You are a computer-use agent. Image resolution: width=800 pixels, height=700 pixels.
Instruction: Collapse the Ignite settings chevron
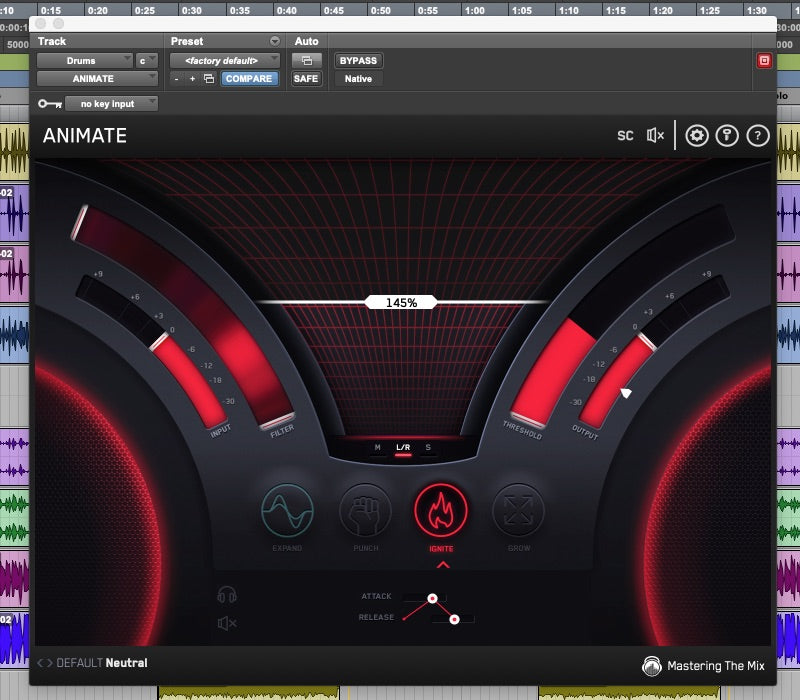(x=443, y=565)
